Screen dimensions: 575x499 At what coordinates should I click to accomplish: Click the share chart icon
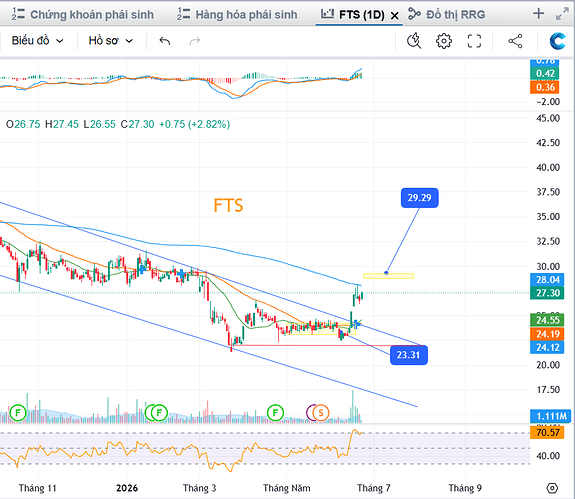click(515, 41)
